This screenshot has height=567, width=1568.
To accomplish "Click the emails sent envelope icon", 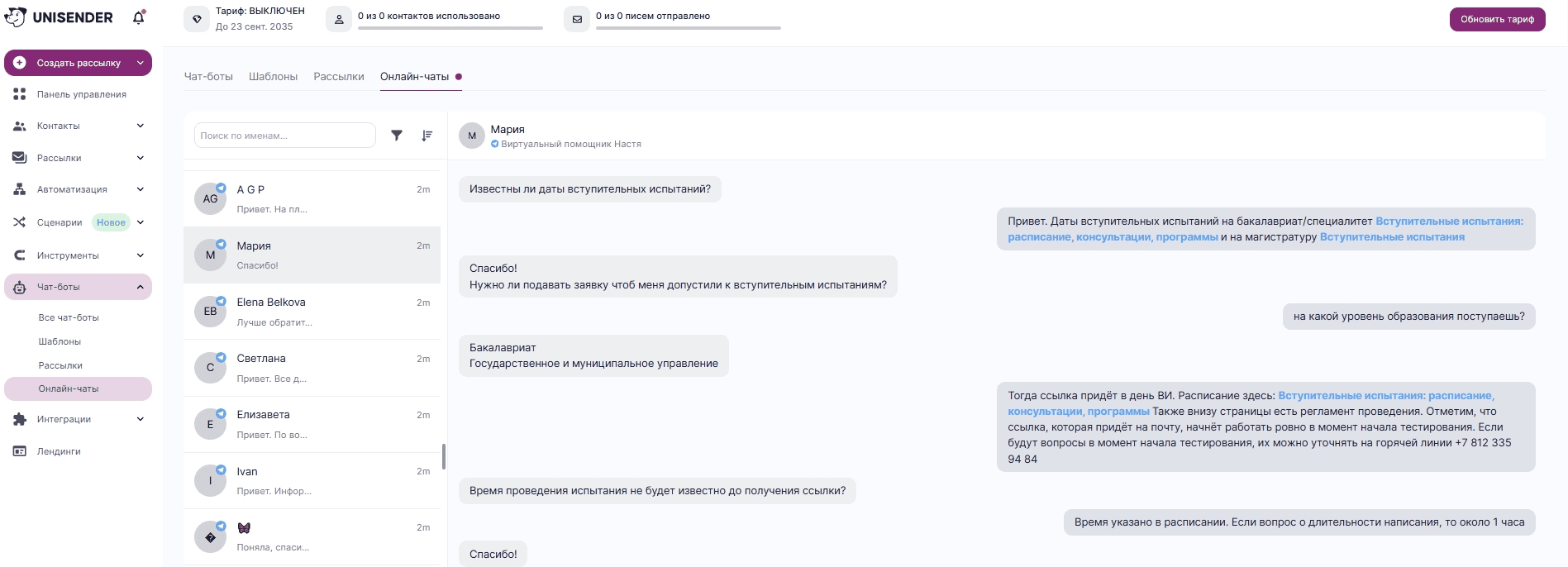I will [x=577, y=19].
